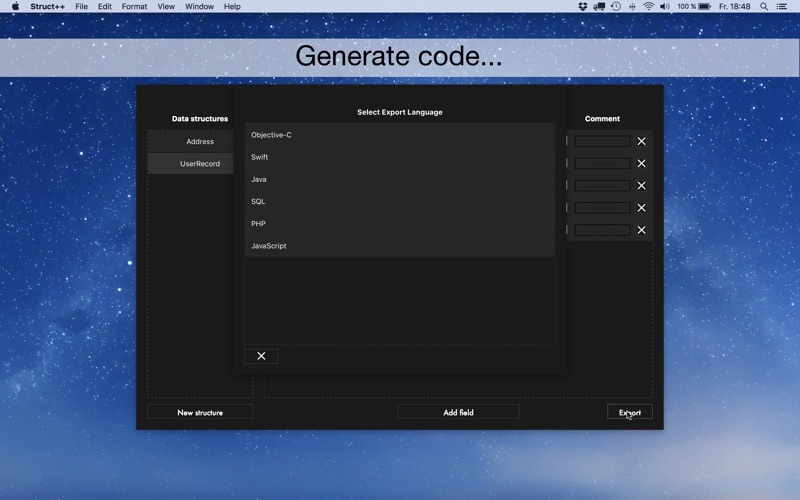Open the Wi-Fi status menu
This screenshot has height=500, width=800.
648,7
